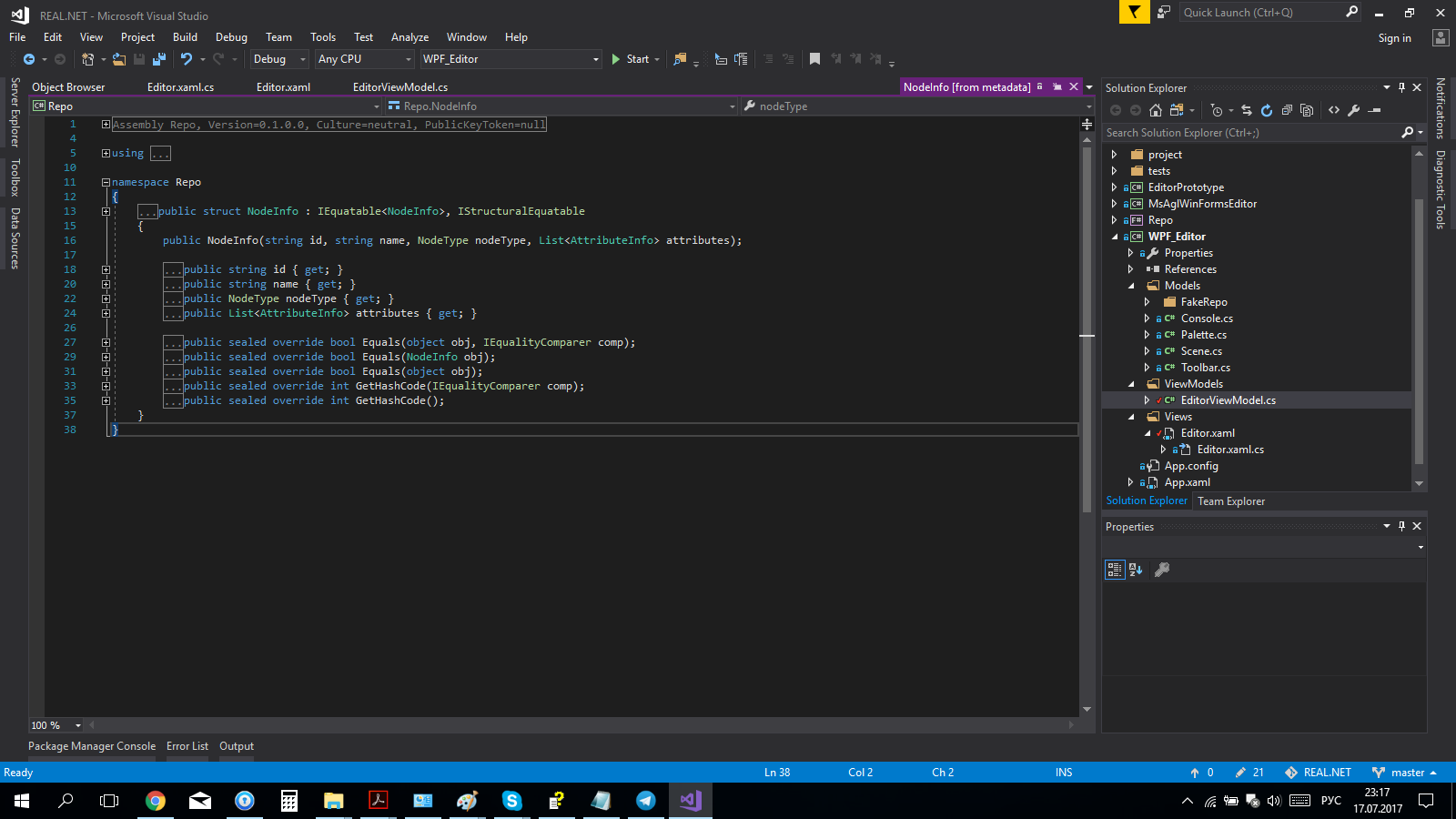Viewport: 1456px width, 819px height.
Task: Collapse the namespace Repo block
Action: point(106,182)
